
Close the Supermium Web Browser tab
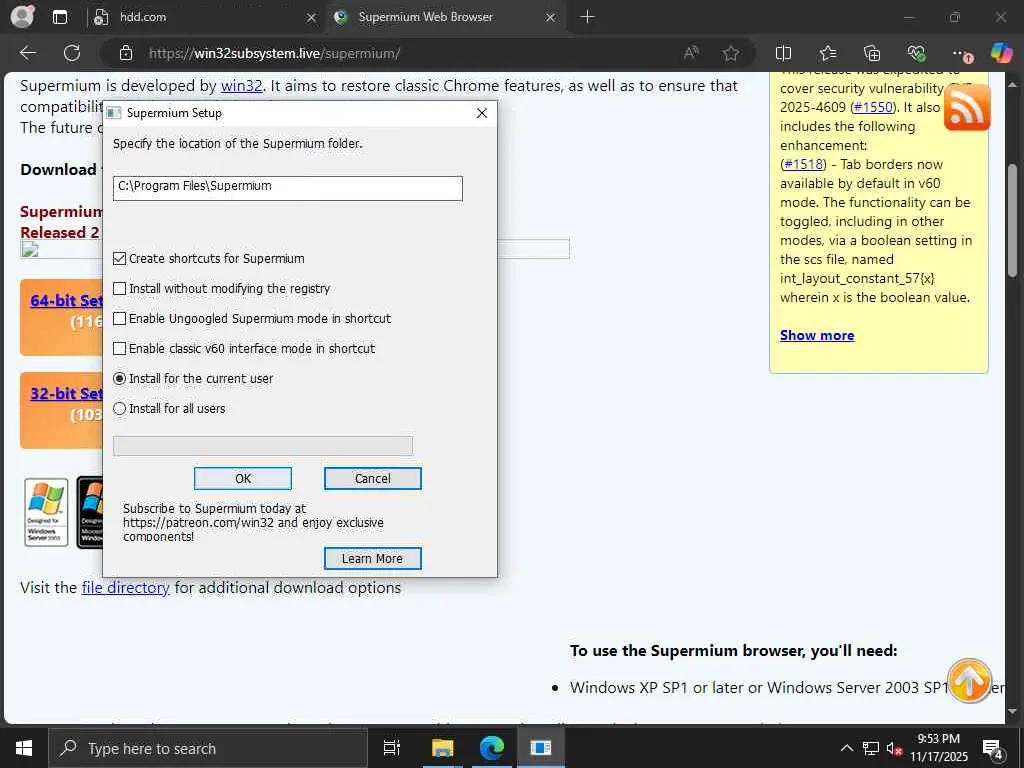pos(551,18)
